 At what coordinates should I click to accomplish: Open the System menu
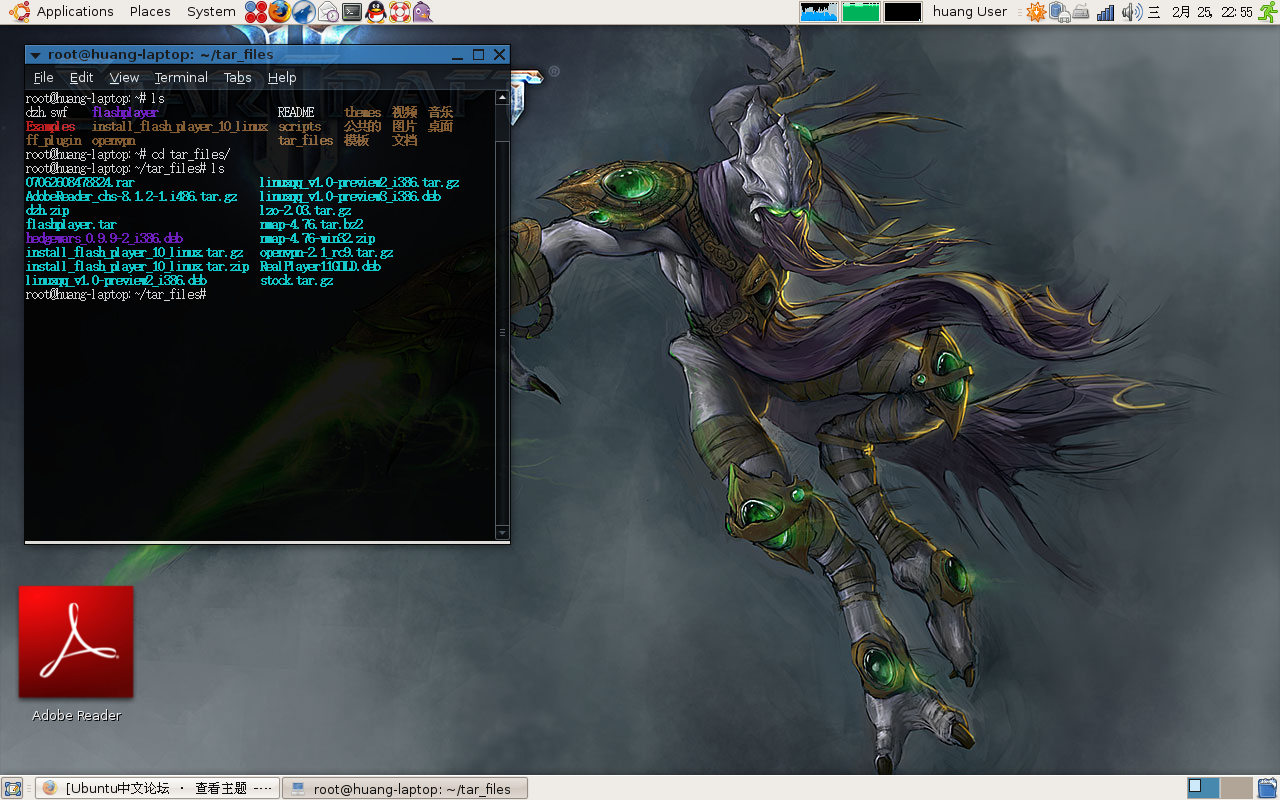point(211,12)
